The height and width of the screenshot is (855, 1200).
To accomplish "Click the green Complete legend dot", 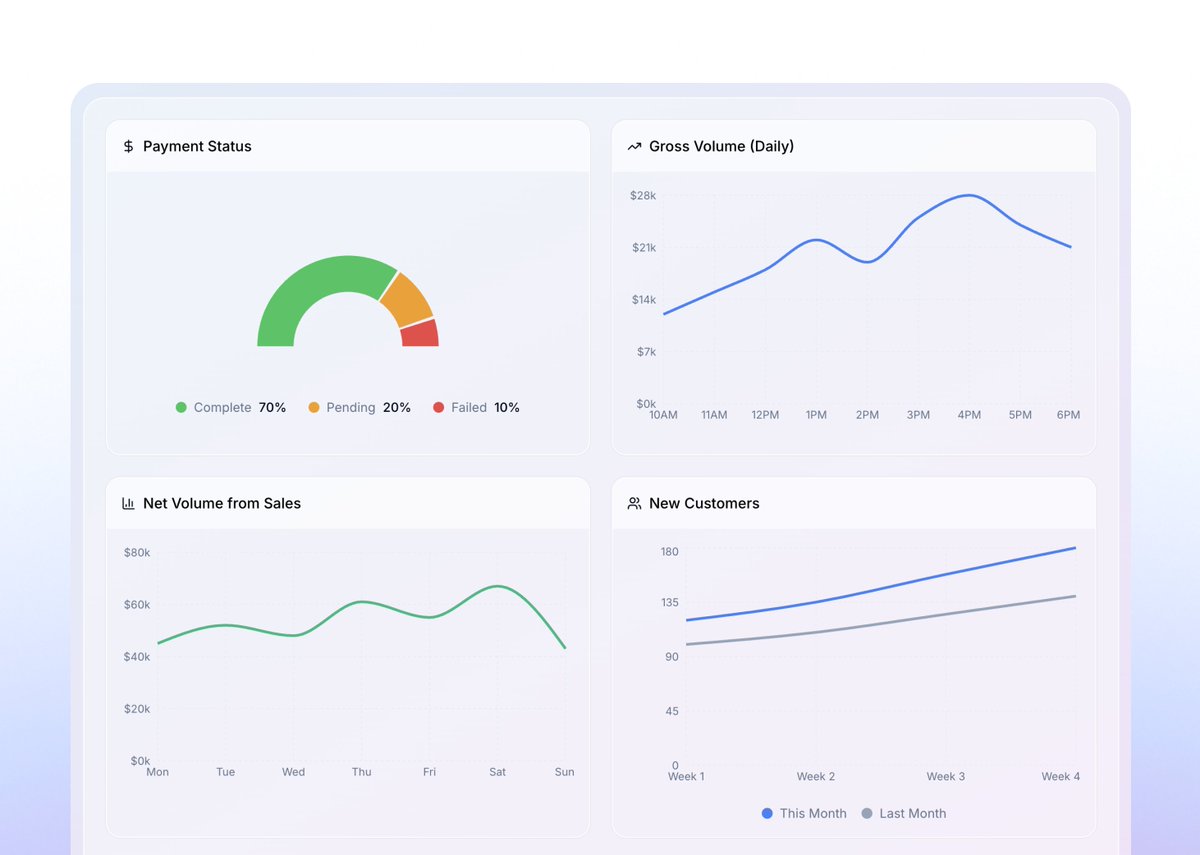I will tap(181, 408).
